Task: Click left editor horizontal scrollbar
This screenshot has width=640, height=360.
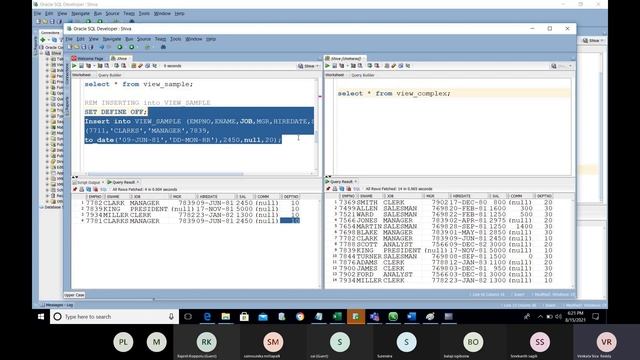Action: click(x=165, y=174)
